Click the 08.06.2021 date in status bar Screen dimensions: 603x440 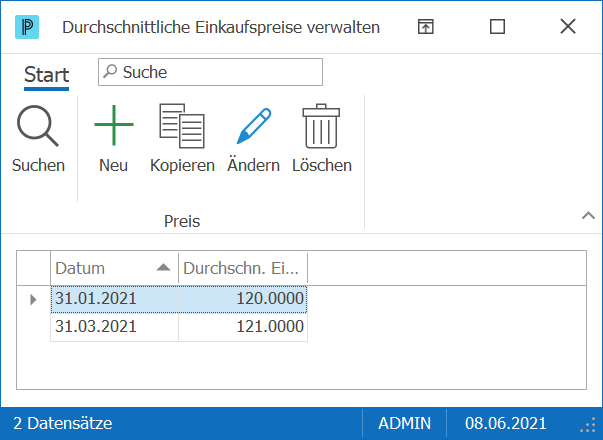point(506,423)
